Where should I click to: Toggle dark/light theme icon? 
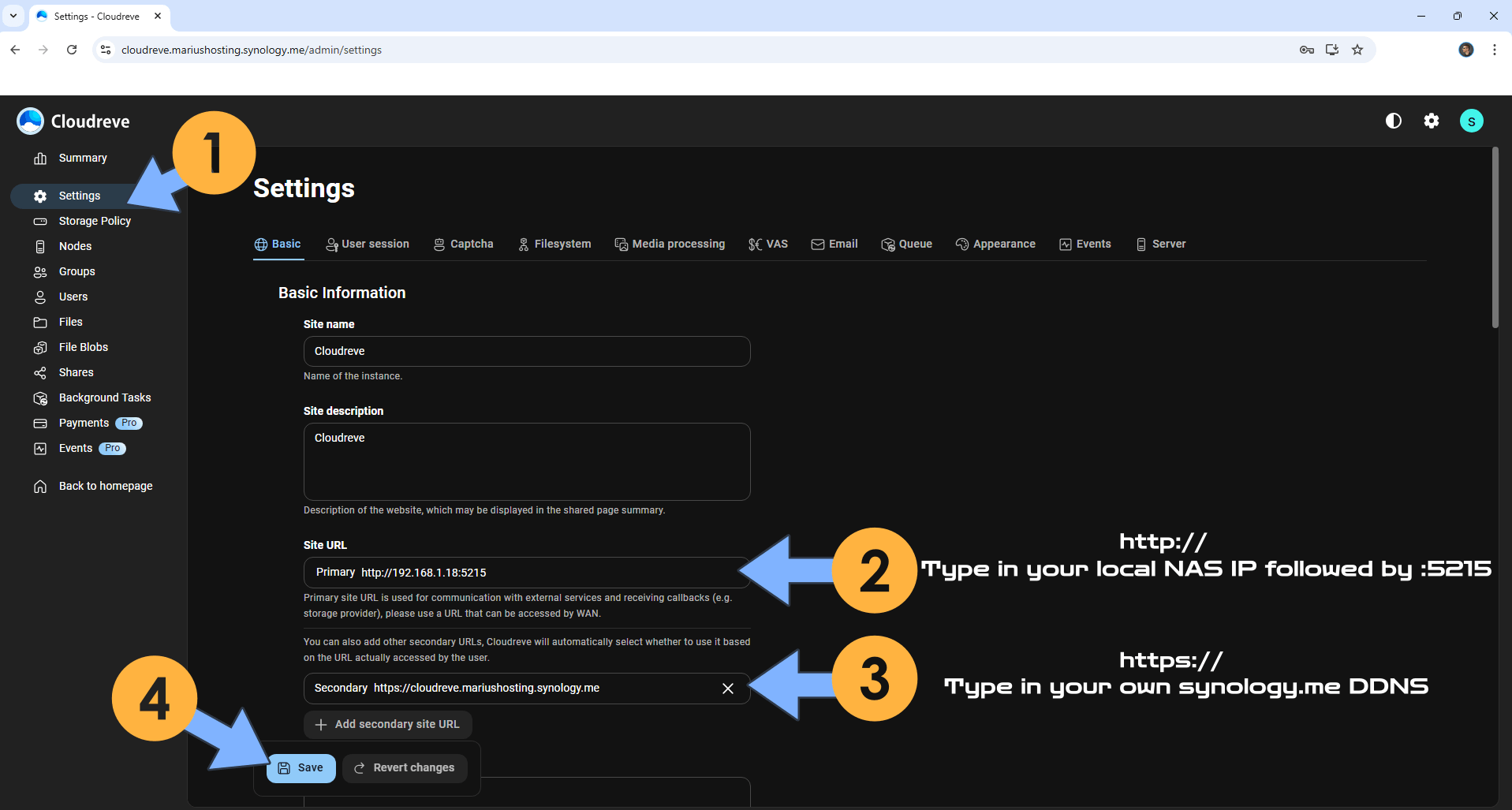point(1394,121)
